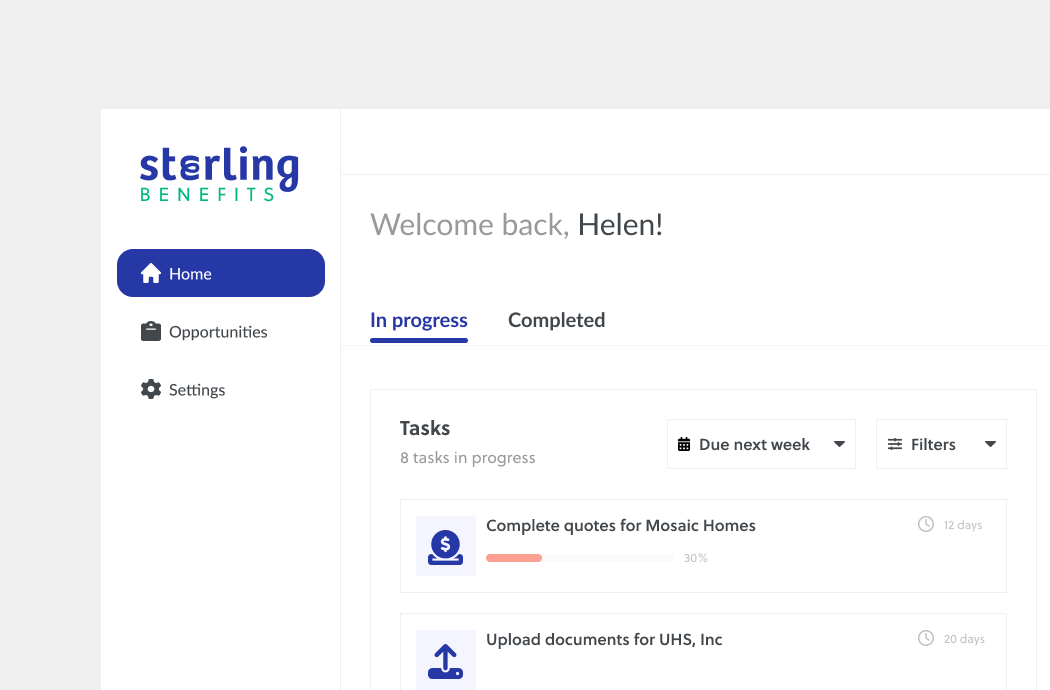The image size is (1050, 690).
Task: Open the Settings sidebar link
Action: [197, 390]
